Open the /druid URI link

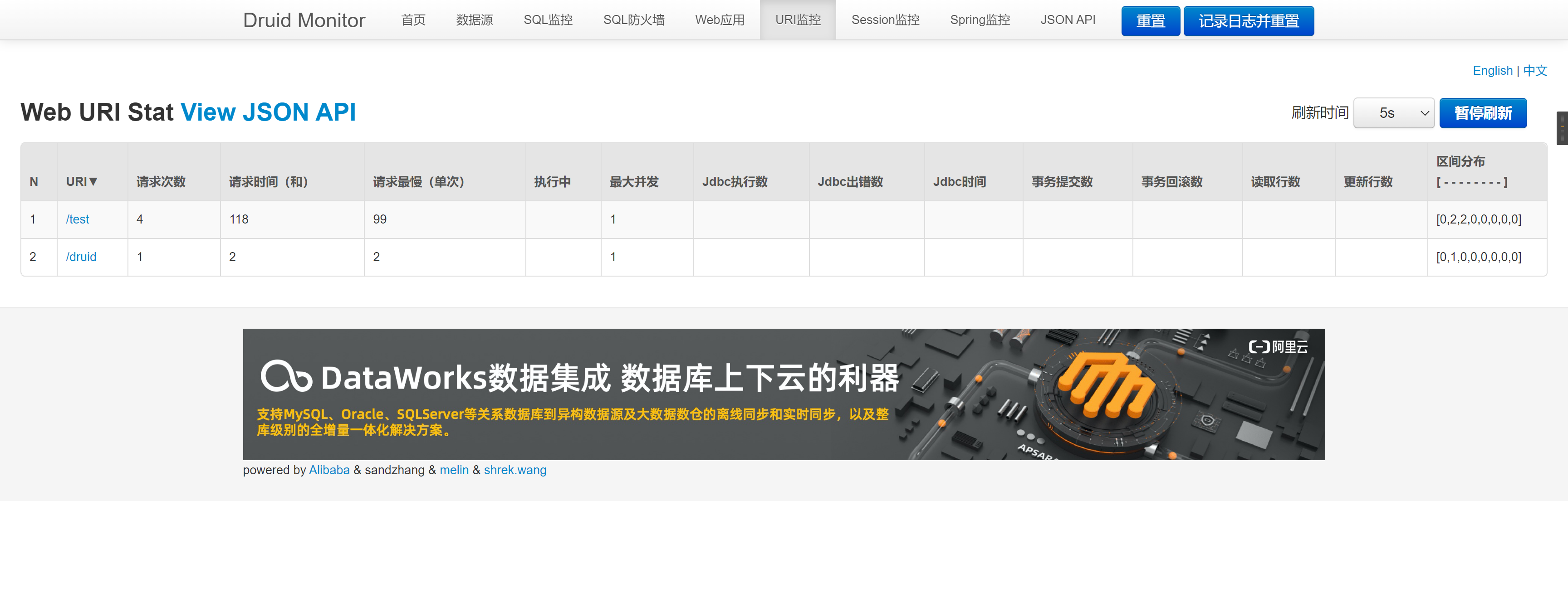click(x=81, y=257)
